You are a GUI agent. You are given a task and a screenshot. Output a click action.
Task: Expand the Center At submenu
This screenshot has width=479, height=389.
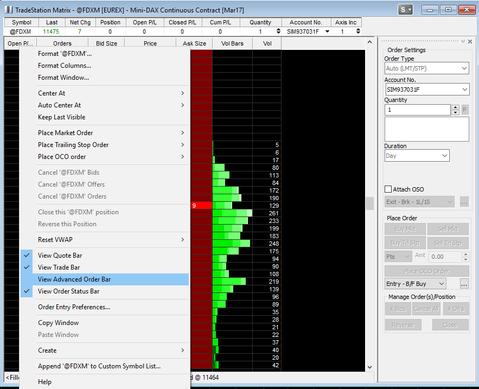point(104,93)
